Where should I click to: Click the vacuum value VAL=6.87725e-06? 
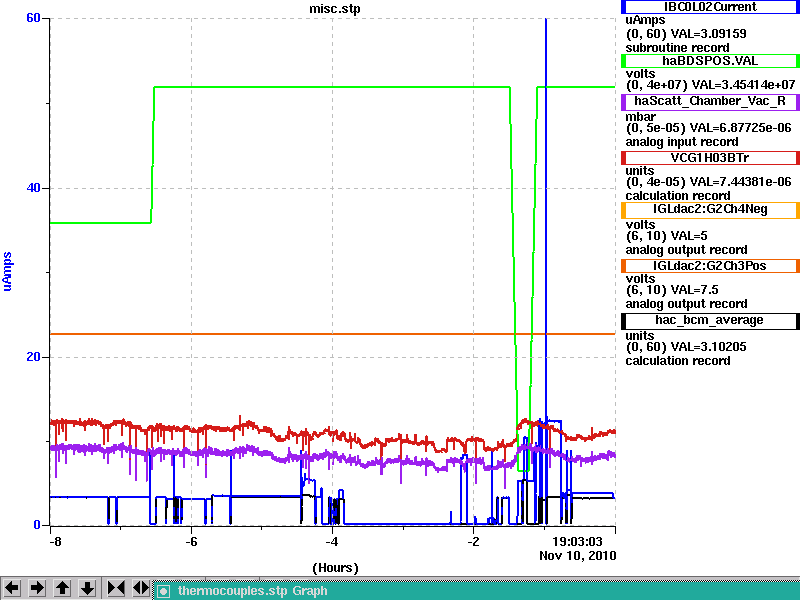740,128
